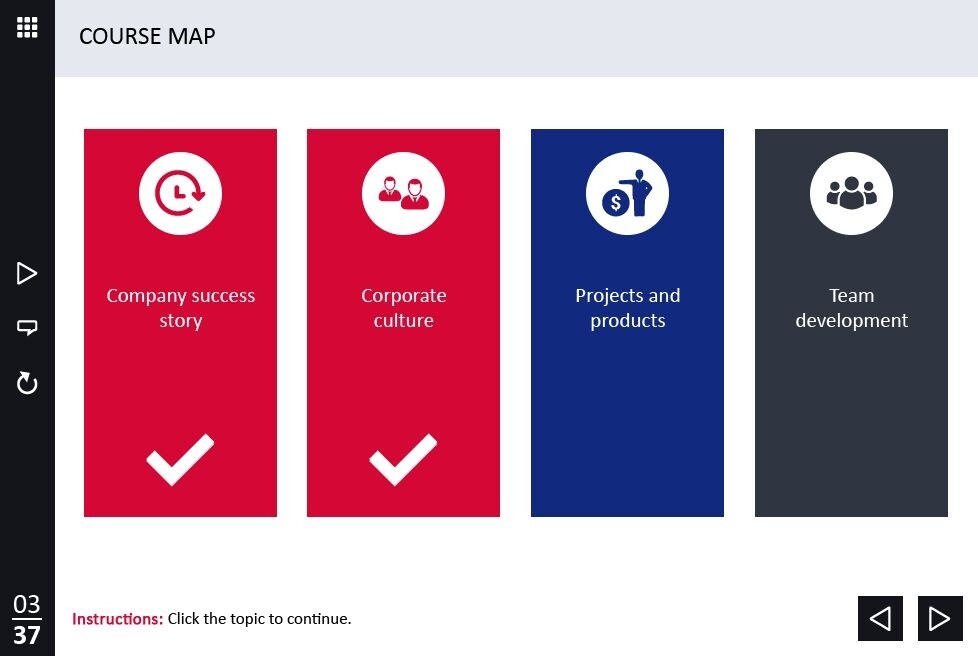Select the Company success story label
Screen dimensions: 978x656
point(180,307)
